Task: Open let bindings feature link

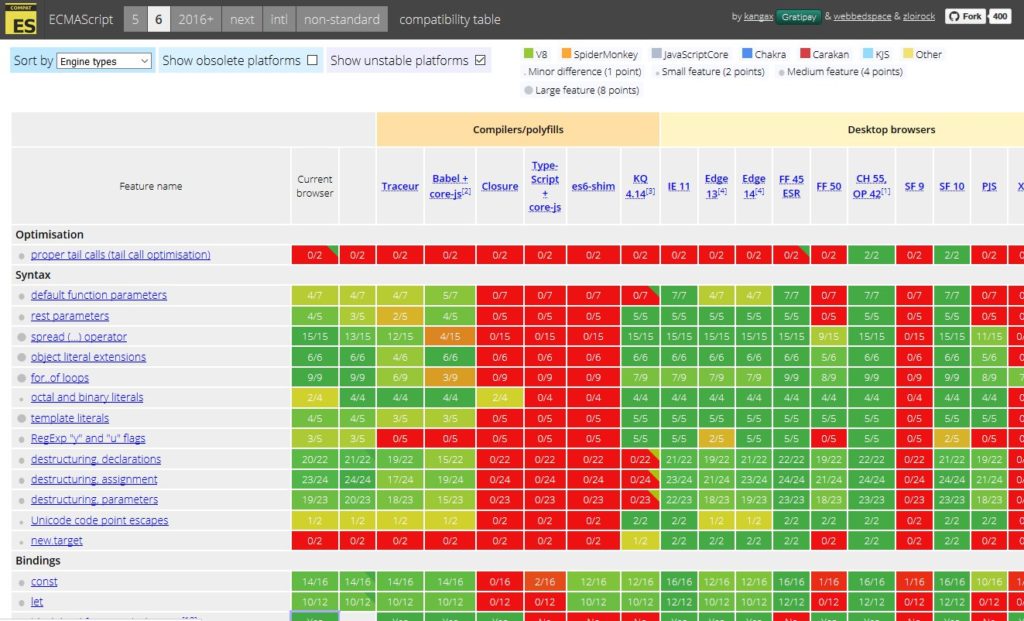Action: (x=37, y=601)
